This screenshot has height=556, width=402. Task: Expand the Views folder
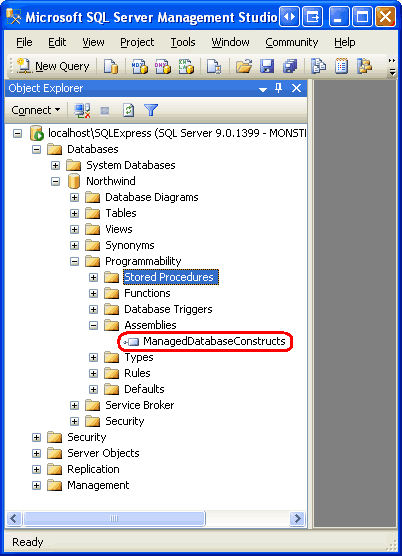coord(74,229)
